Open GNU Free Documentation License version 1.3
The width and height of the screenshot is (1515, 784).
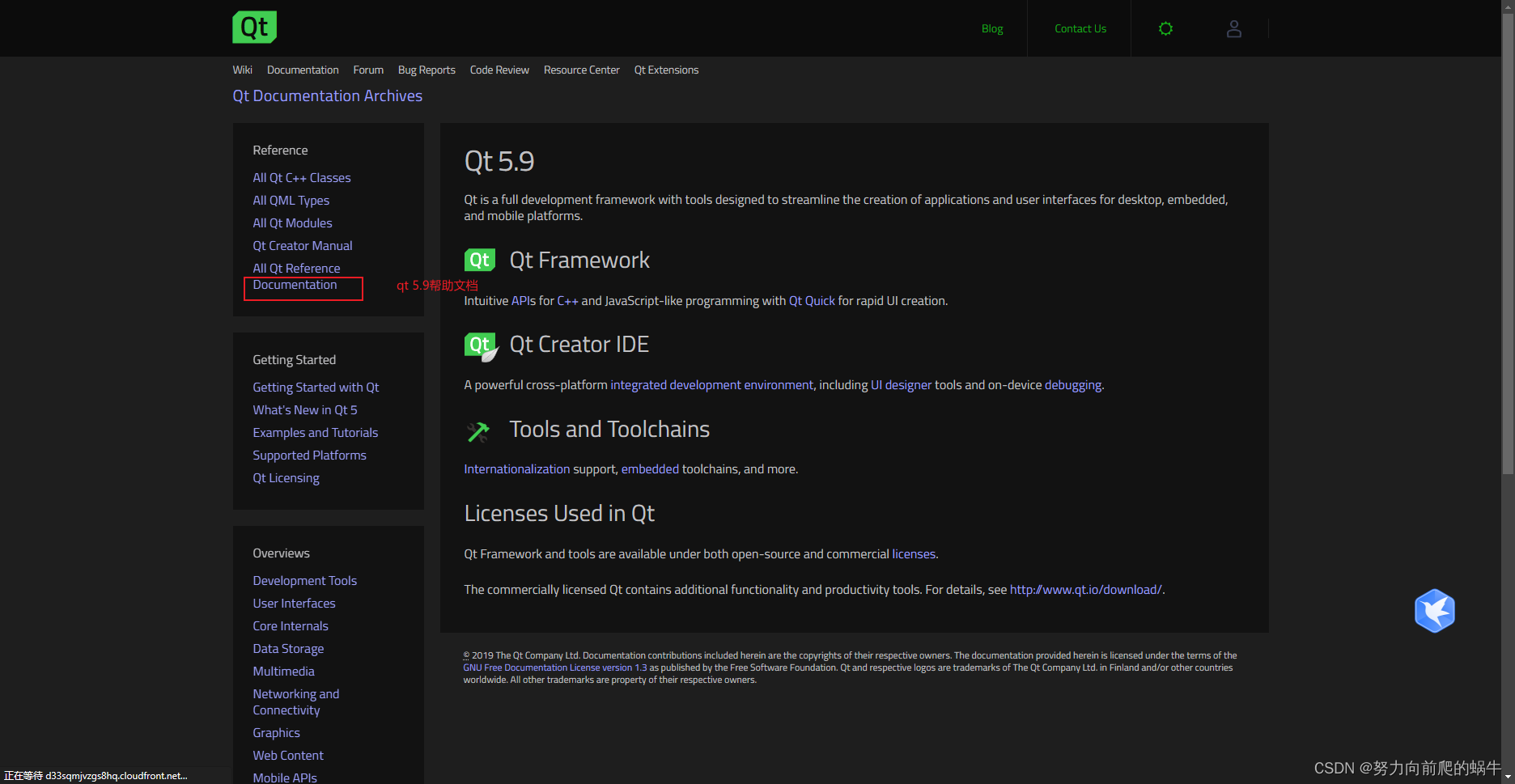(555, 667)
